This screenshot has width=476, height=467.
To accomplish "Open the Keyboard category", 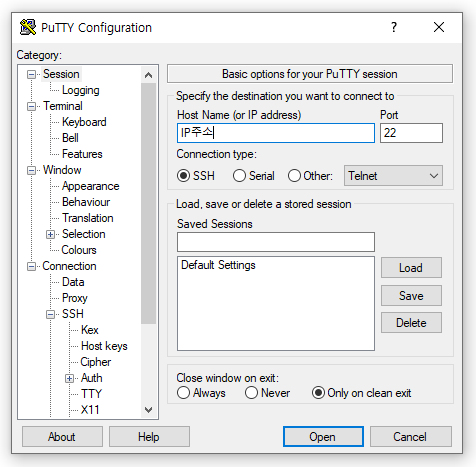I will 84,122.
